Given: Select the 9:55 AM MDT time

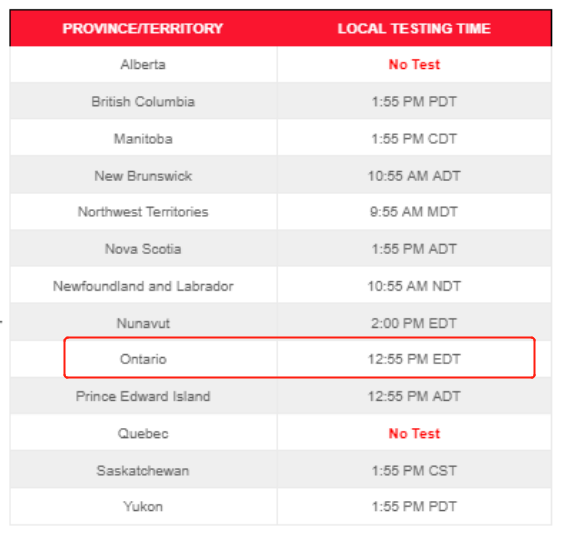Looking at the screenshot, I should click(x=414, y=211).
